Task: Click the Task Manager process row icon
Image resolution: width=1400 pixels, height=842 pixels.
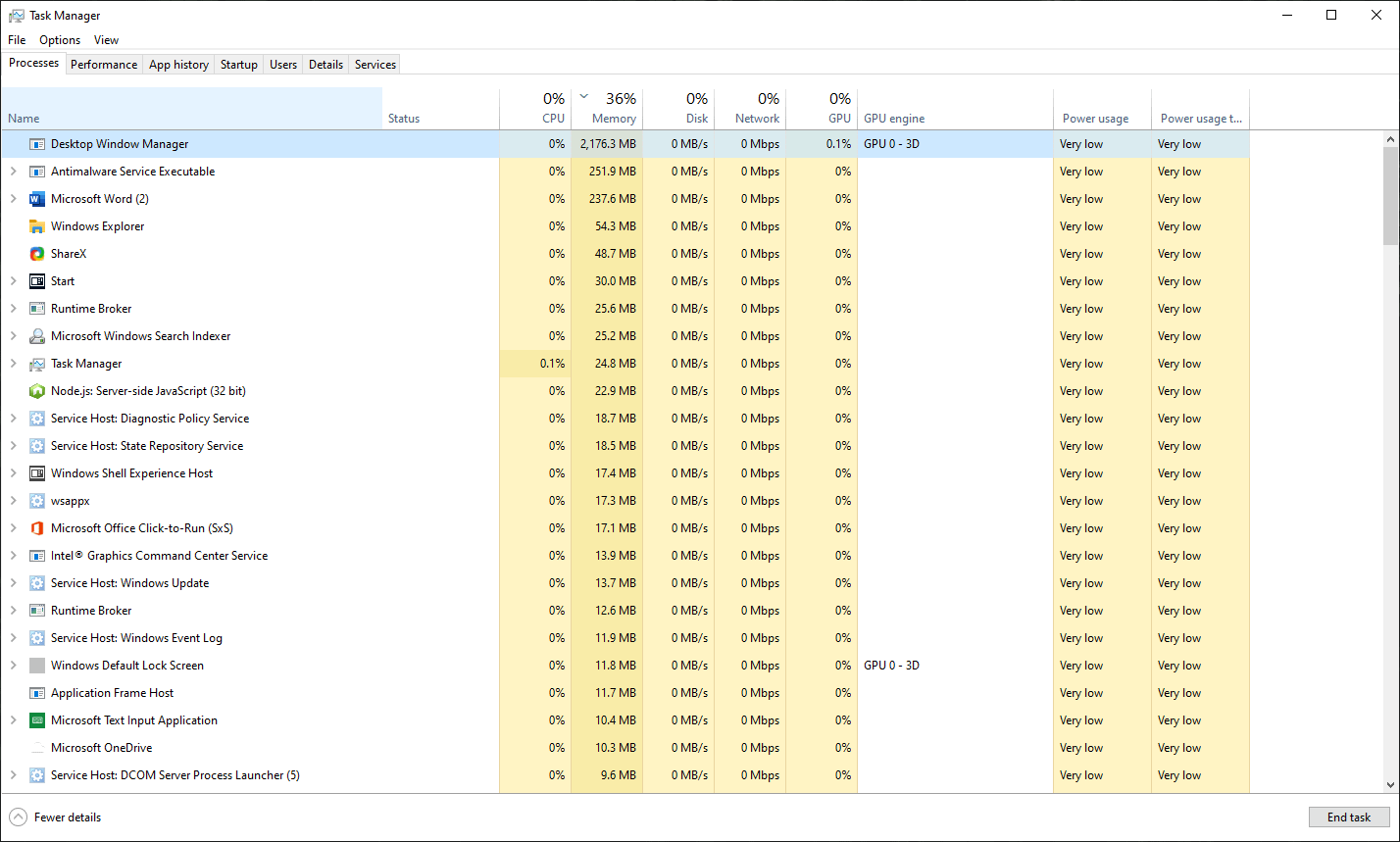Action: pos(37,364)
